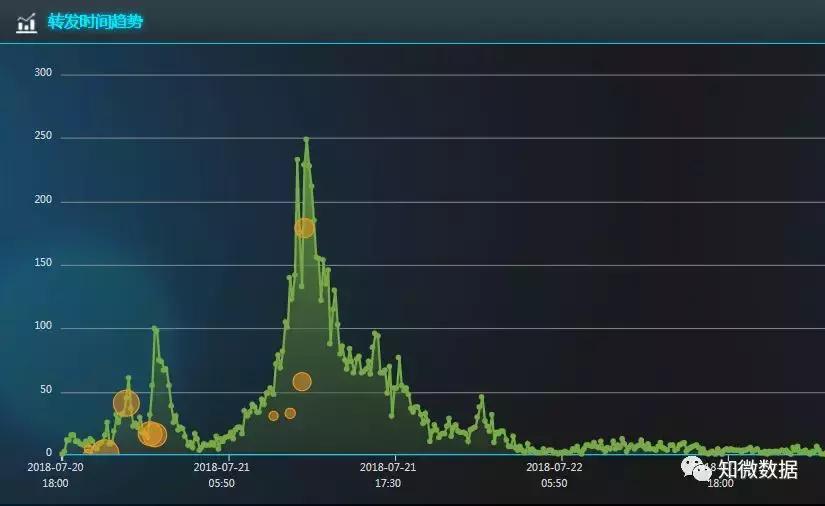Image resolution: width=825 pixels, height=506 pixels.
Task: Select the largest orange bubble near the 50 gridline on 07-20
Action: (126, 403)
